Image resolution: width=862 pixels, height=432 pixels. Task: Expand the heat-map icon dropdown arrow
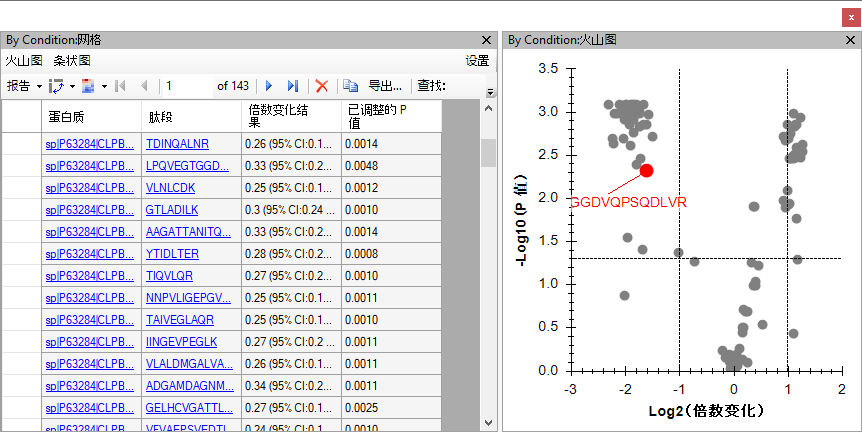(104, 86)
